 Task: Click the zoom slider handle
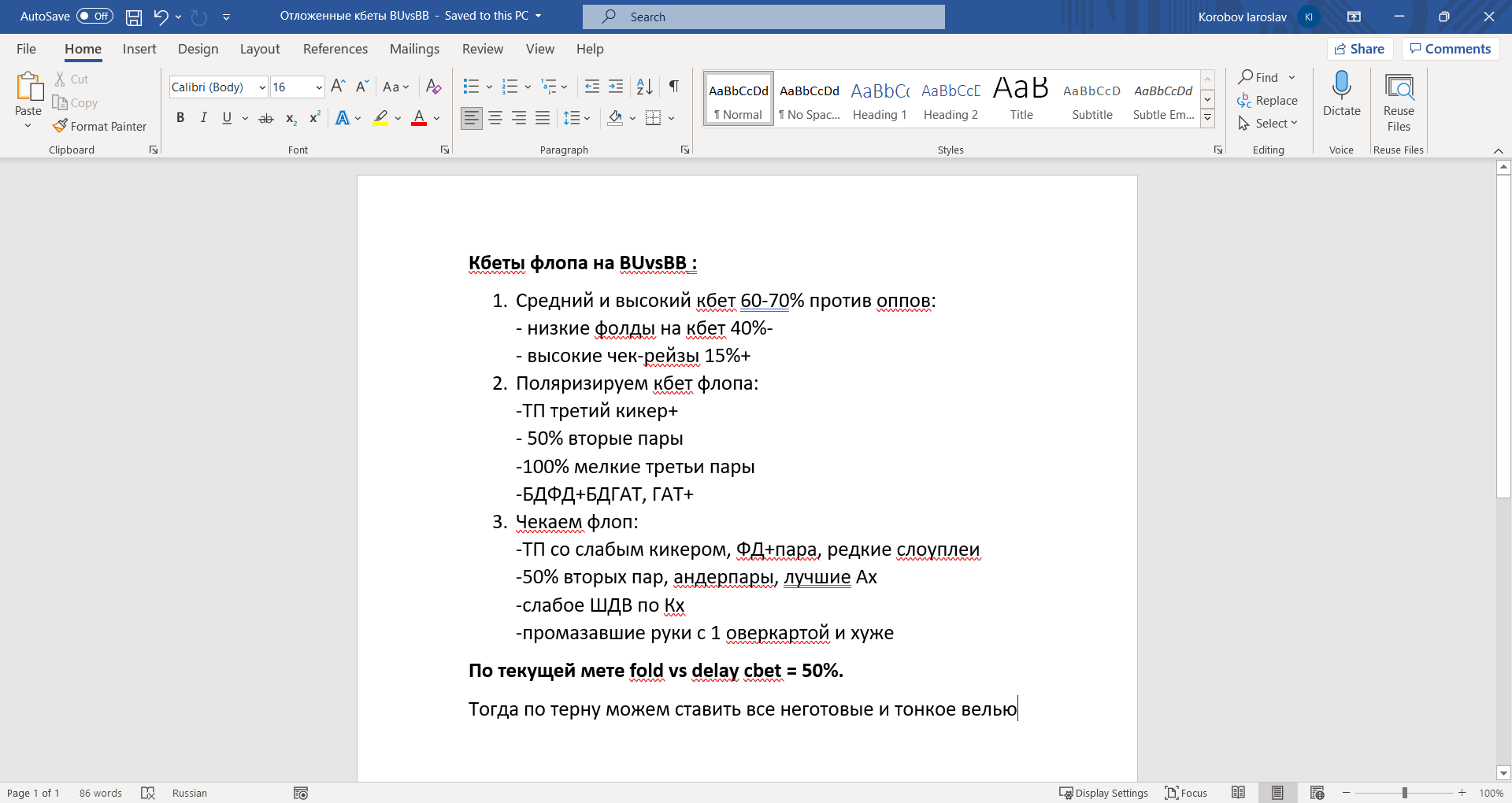tap(1405, 793)
